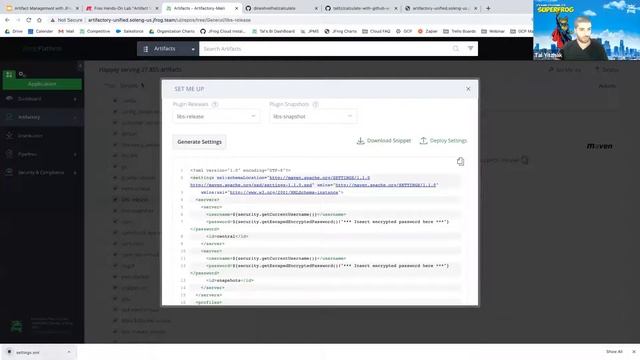Expand the Dashboard sidebar menu
Image resolution: width=640 pixels, height=360 pixels.
75,99
